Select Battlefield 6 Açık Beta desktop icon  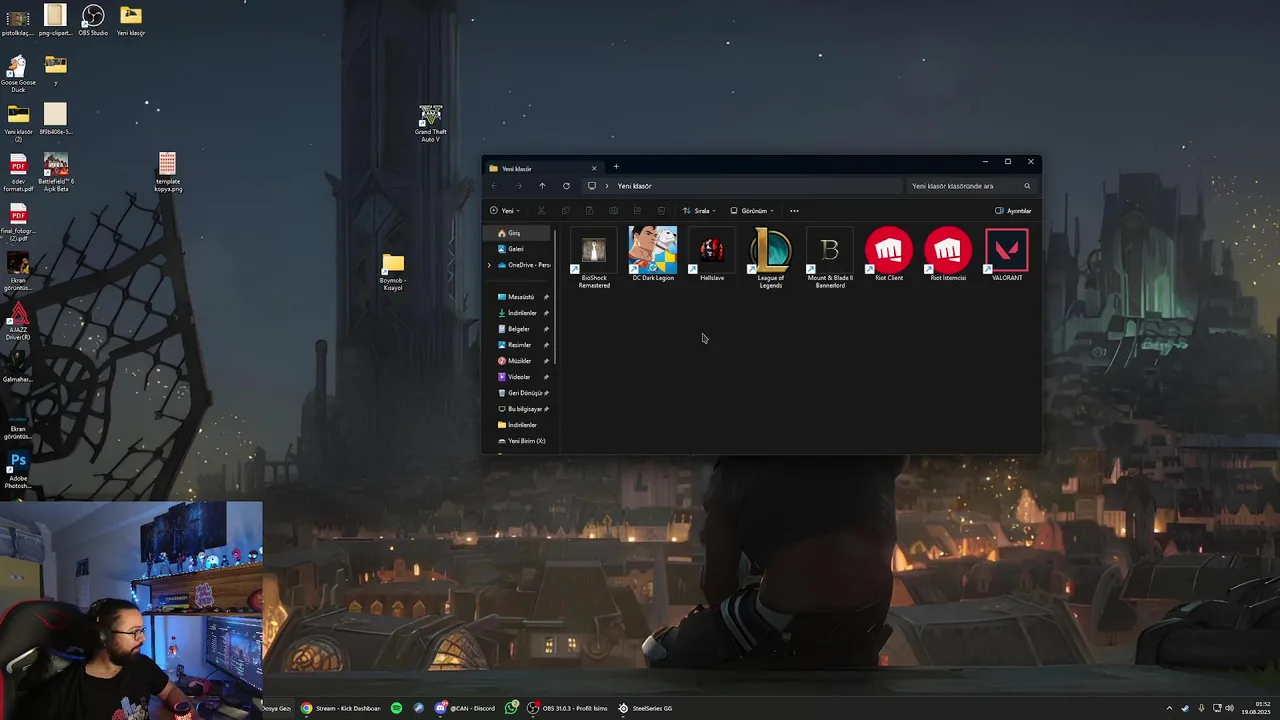55,172
